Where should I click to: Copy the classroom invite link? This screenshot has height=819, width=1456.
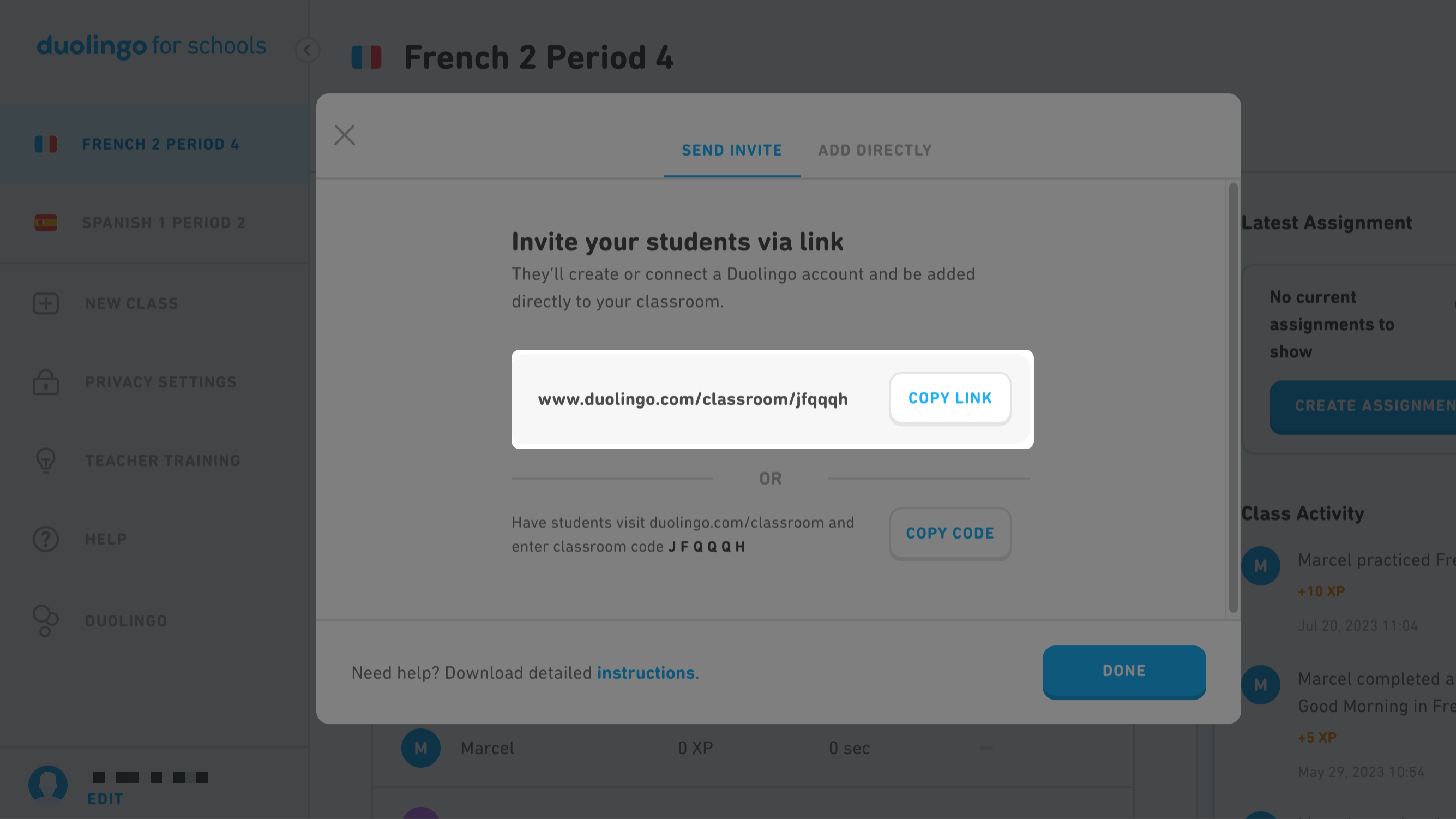tap(950, 399)
